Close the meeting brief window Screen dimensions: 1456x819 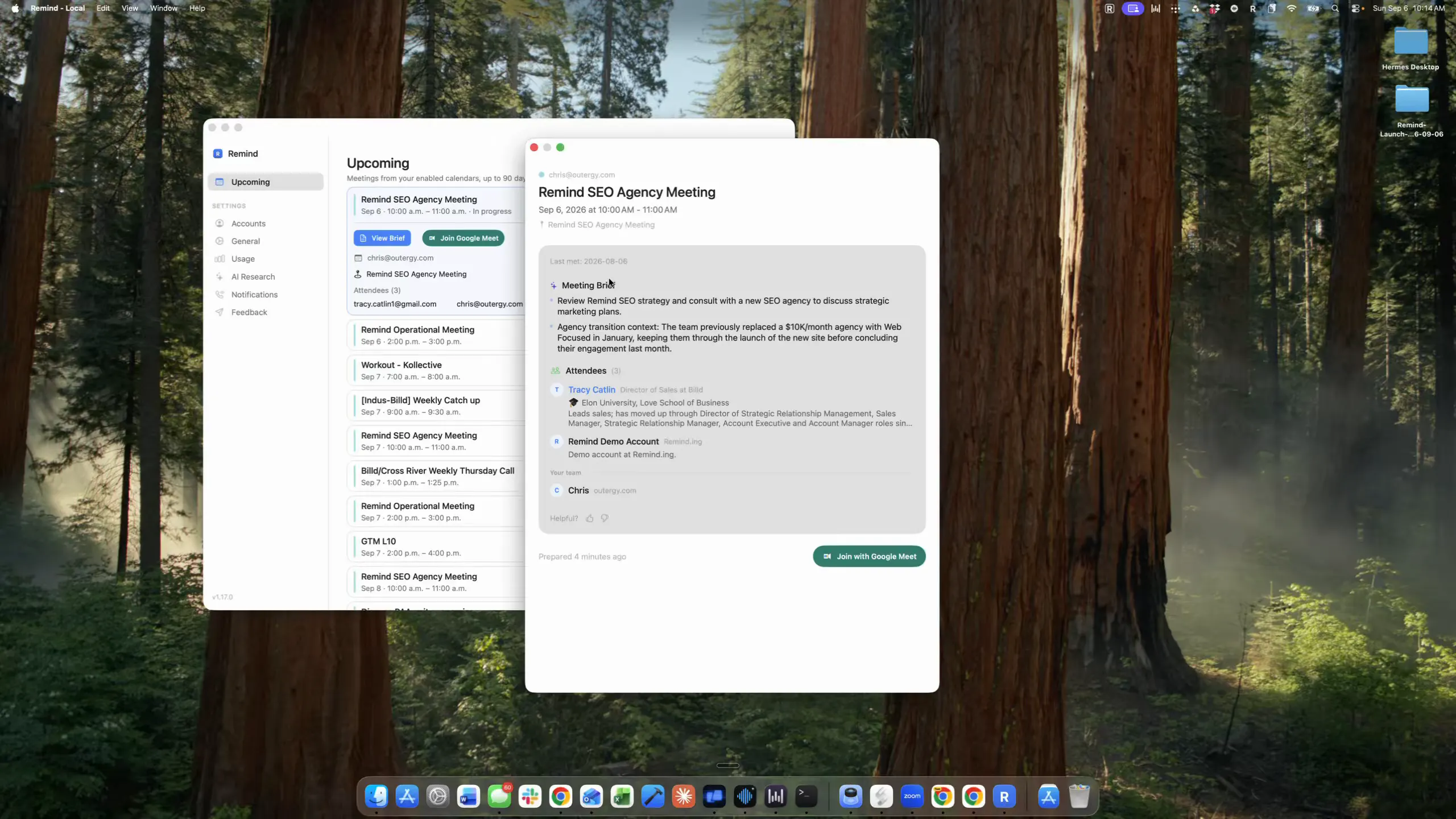pyautogui.click(x=534, y=147)
